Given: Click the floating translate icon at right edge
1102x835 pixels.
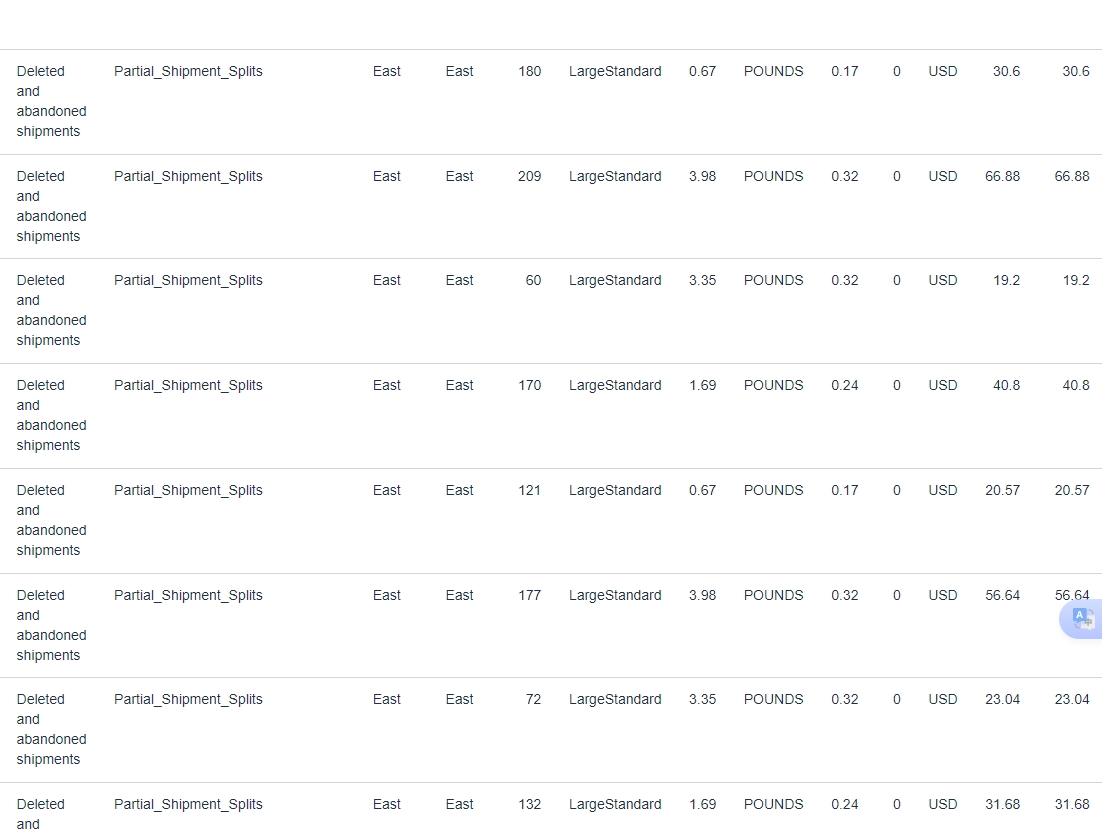Looking at the screenshot, I should 1082,619.
